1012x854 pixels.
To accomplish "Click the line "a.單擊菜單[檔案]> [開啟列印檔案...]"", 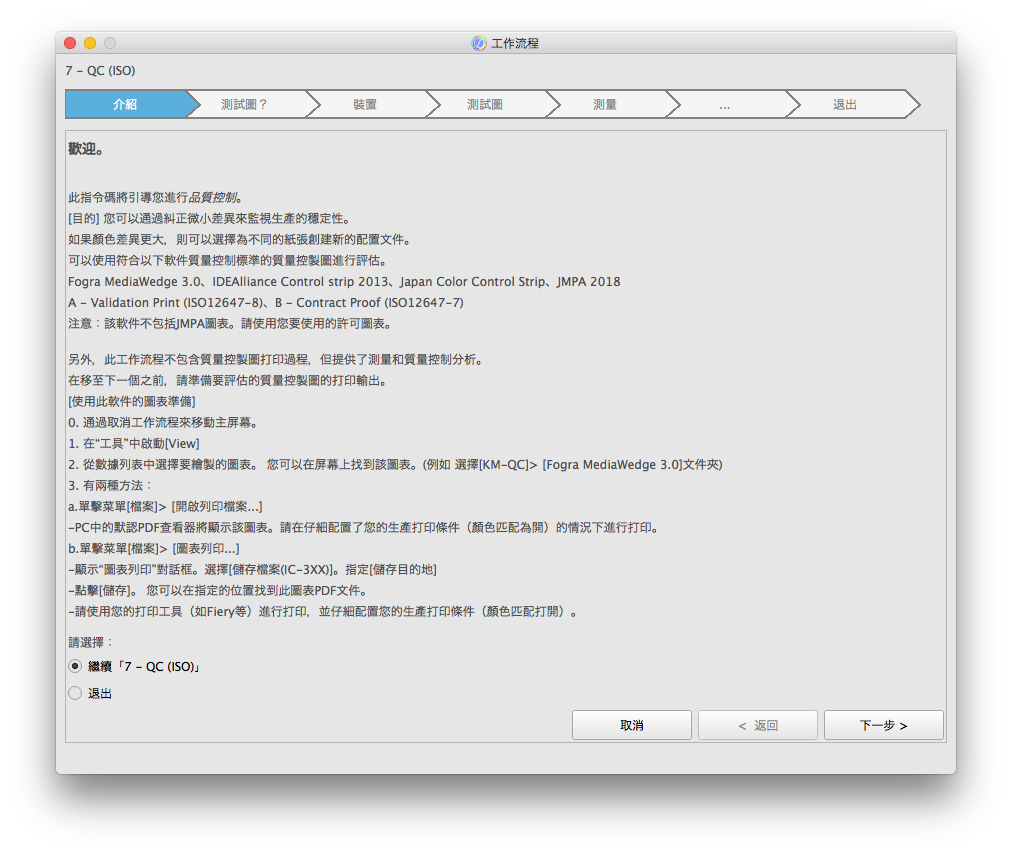I will point(165,507).
